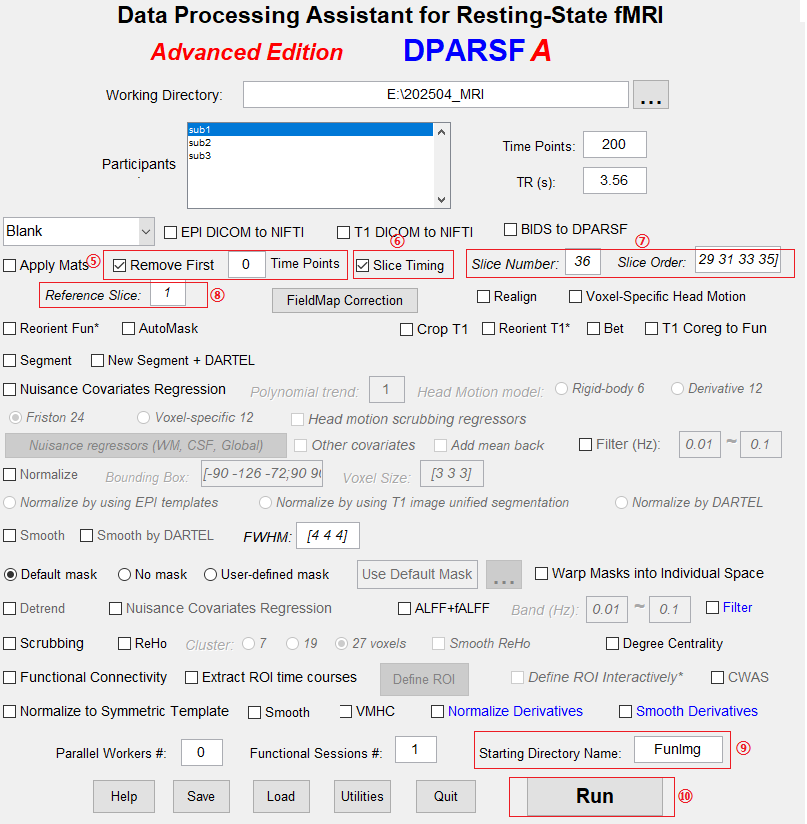Load saved parameters with Load button

point(281,797)
